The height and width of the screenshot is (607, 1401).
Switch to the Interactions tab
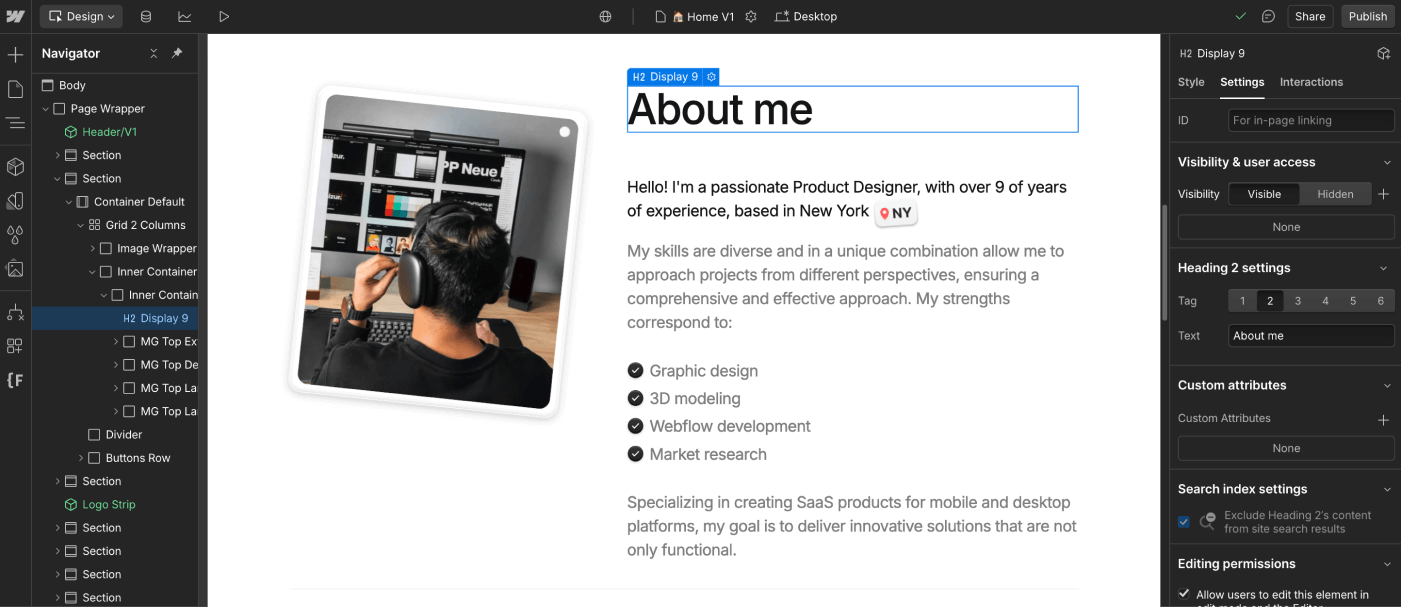tap(1311, 82)
